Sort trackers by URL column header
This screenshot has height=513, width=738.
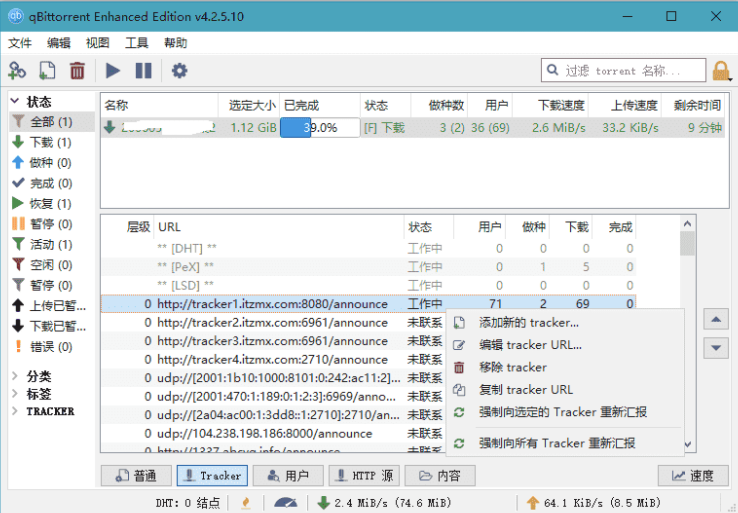tap(279, 227)
